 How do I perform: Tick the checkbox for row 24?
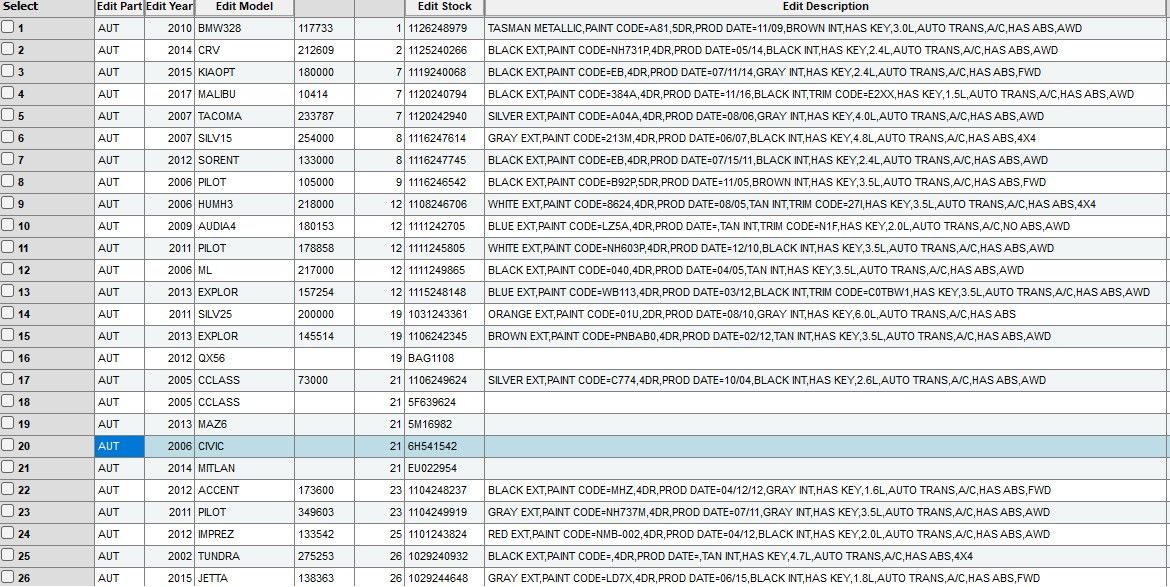[7, 534]
